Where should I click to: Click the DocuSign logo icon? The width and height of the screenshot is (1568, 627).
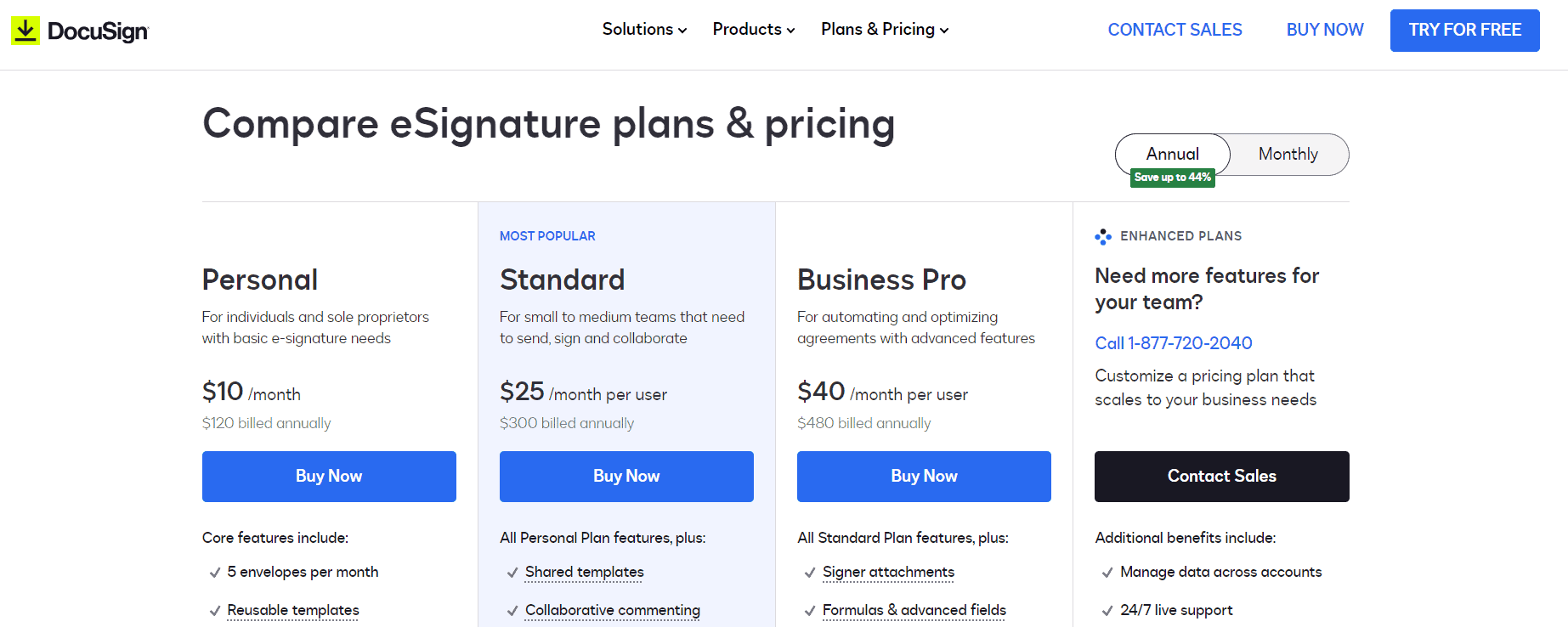pos(24,29)
